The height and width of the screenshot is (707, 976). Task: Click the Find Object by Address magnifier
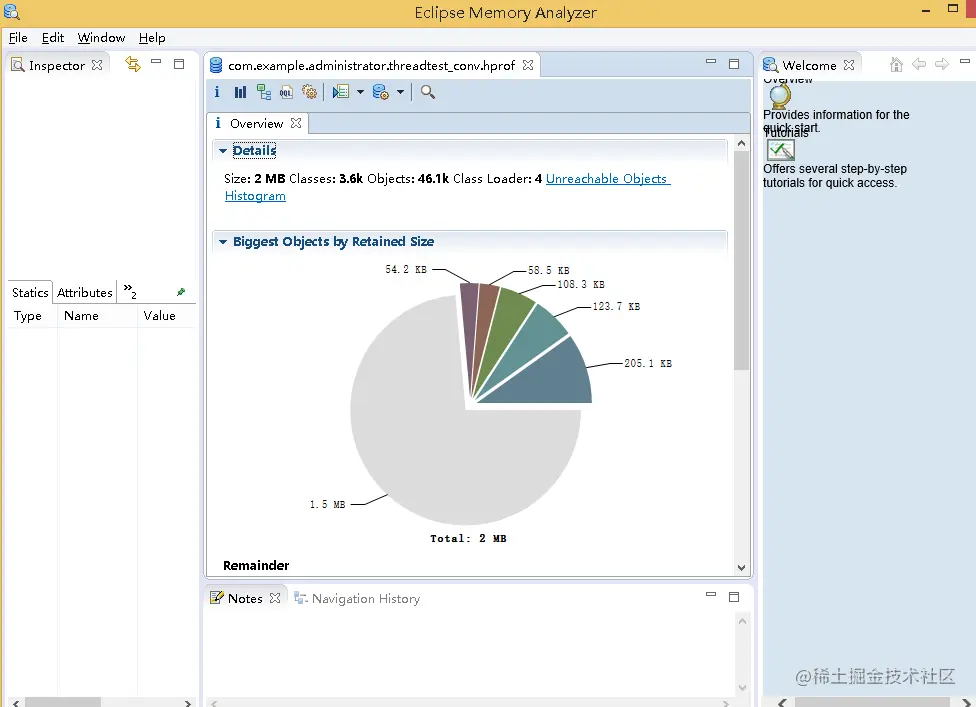pos(427,92)
